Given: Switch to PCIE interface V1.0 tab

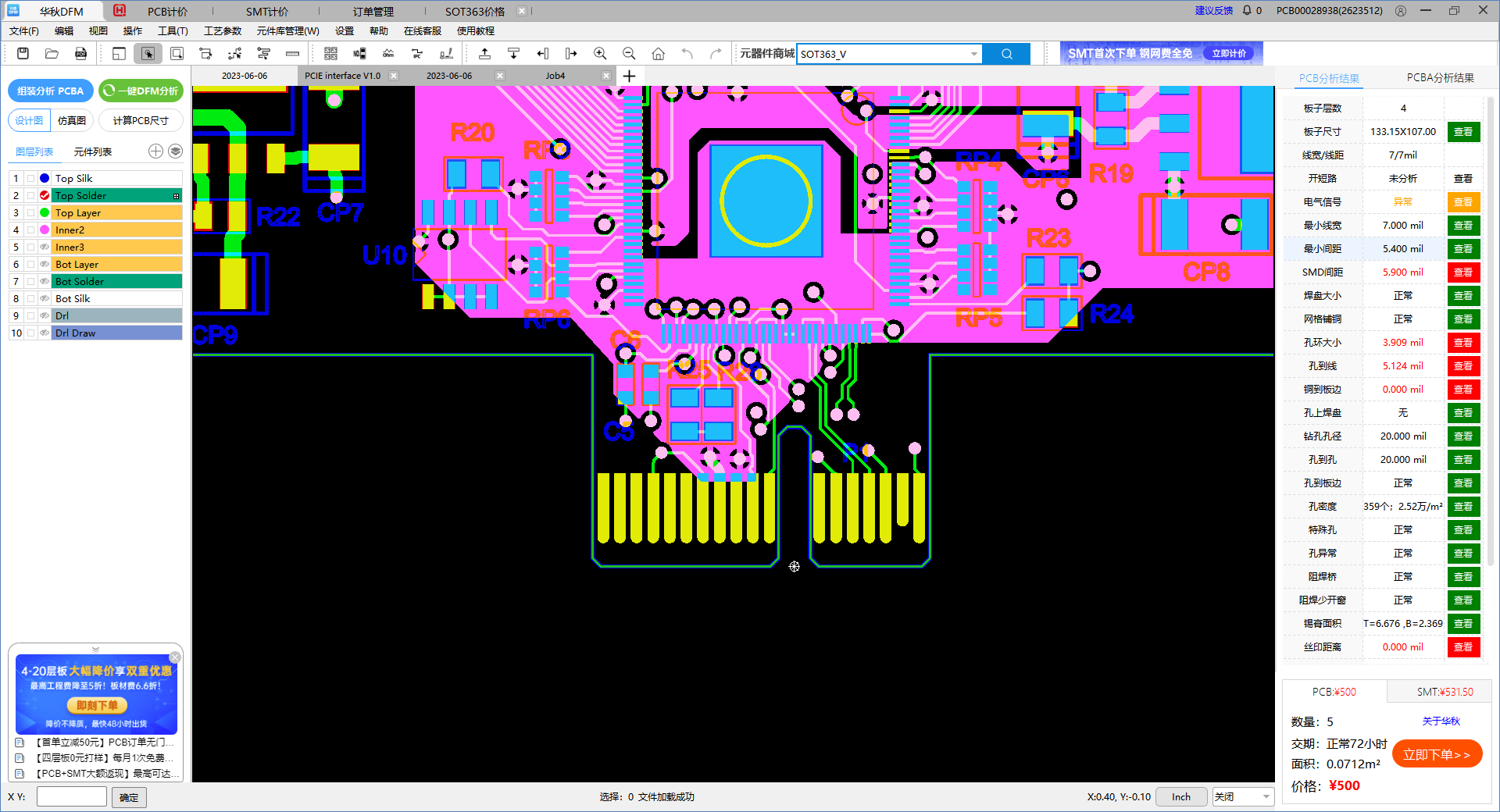Looking at the screenshot, I should (x=343, y=76).
